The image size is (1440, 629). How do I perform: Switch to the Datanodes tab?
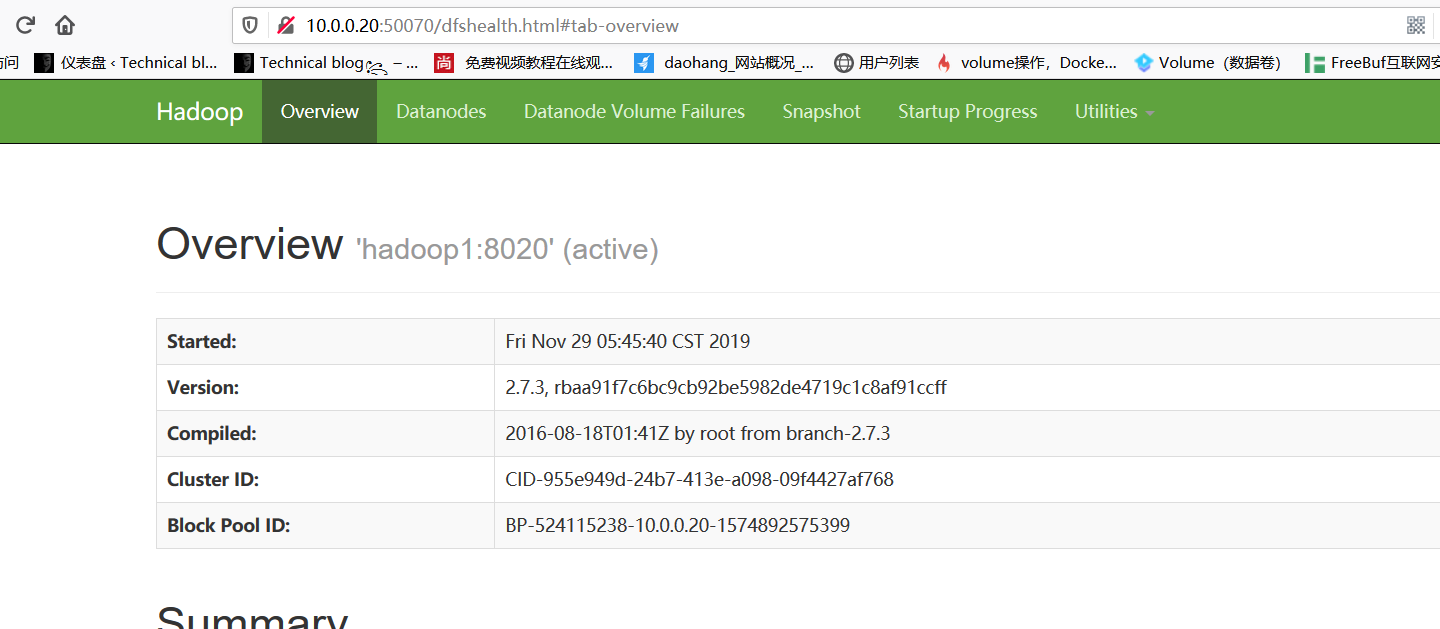coord(441,112)
